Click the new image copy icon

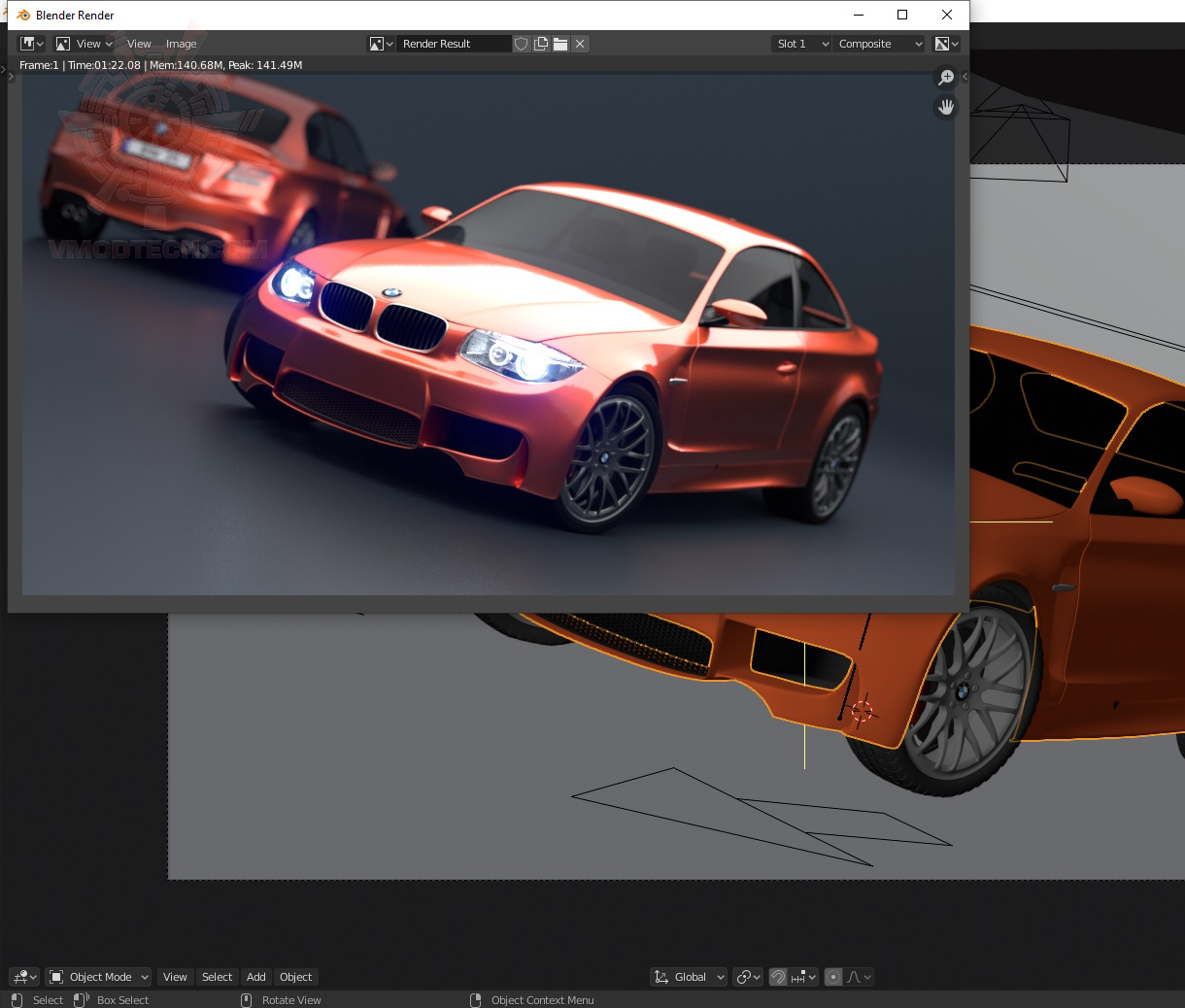(x=541, y=44)
